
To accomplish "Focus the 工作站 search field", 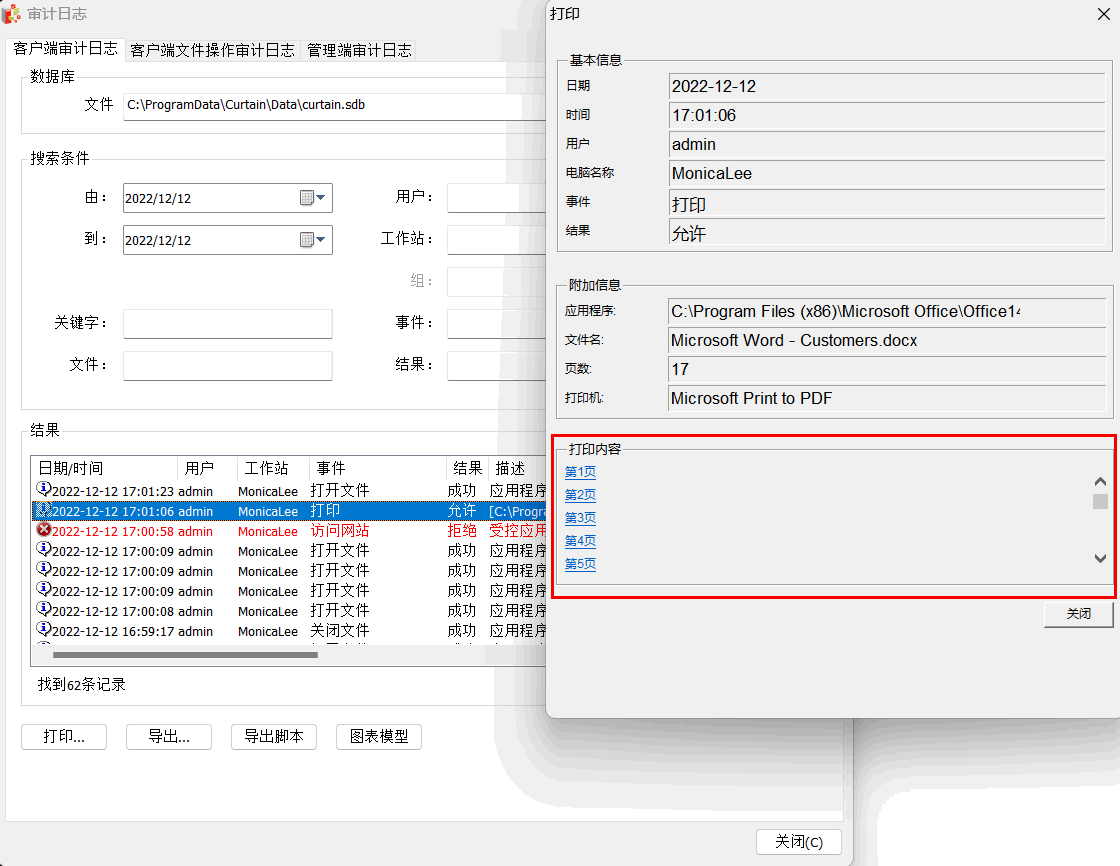I will (496, 239).
